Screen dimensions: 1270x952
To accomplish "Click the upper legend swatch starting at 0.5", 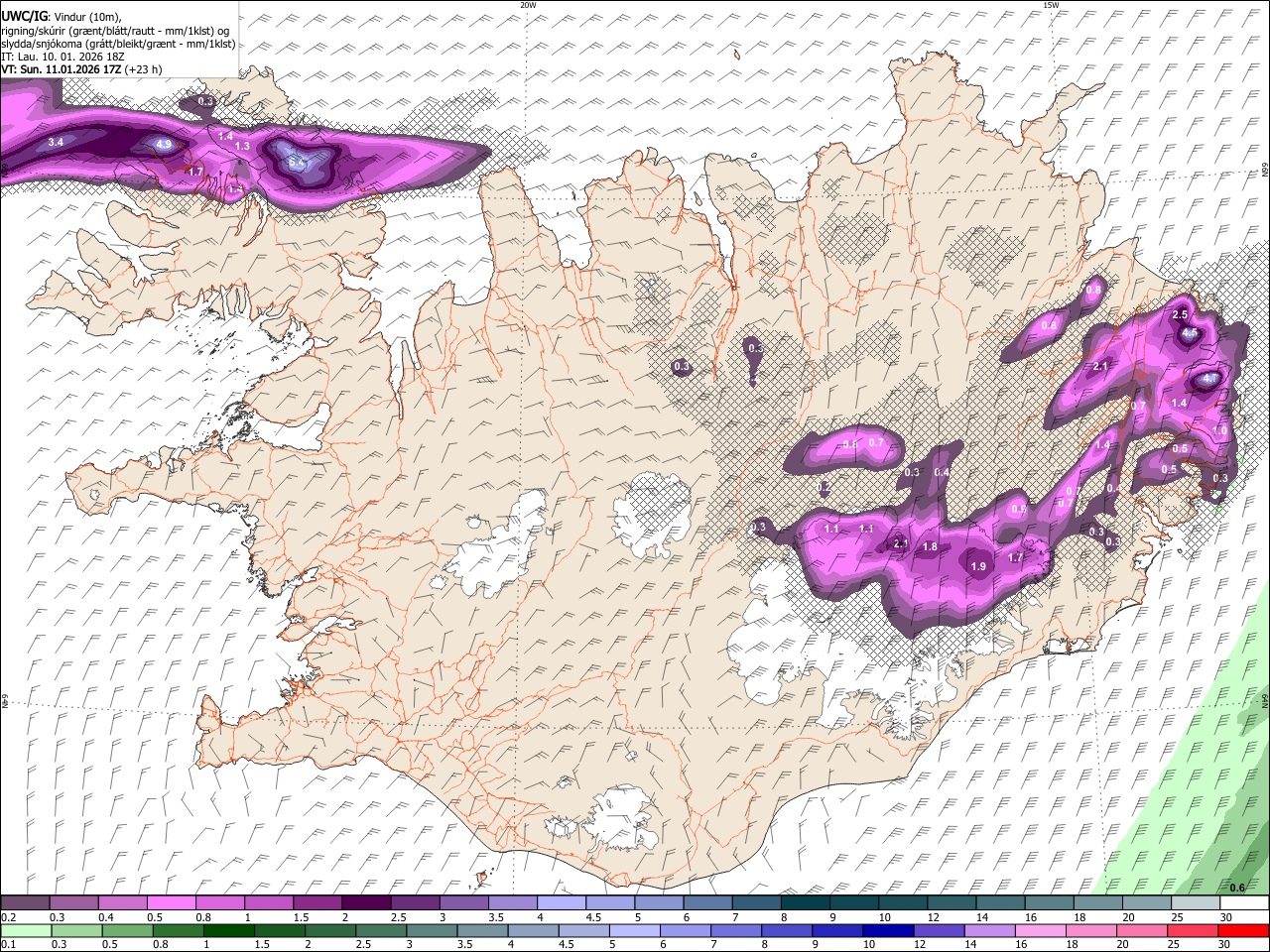I will click(x=171, y=903).
